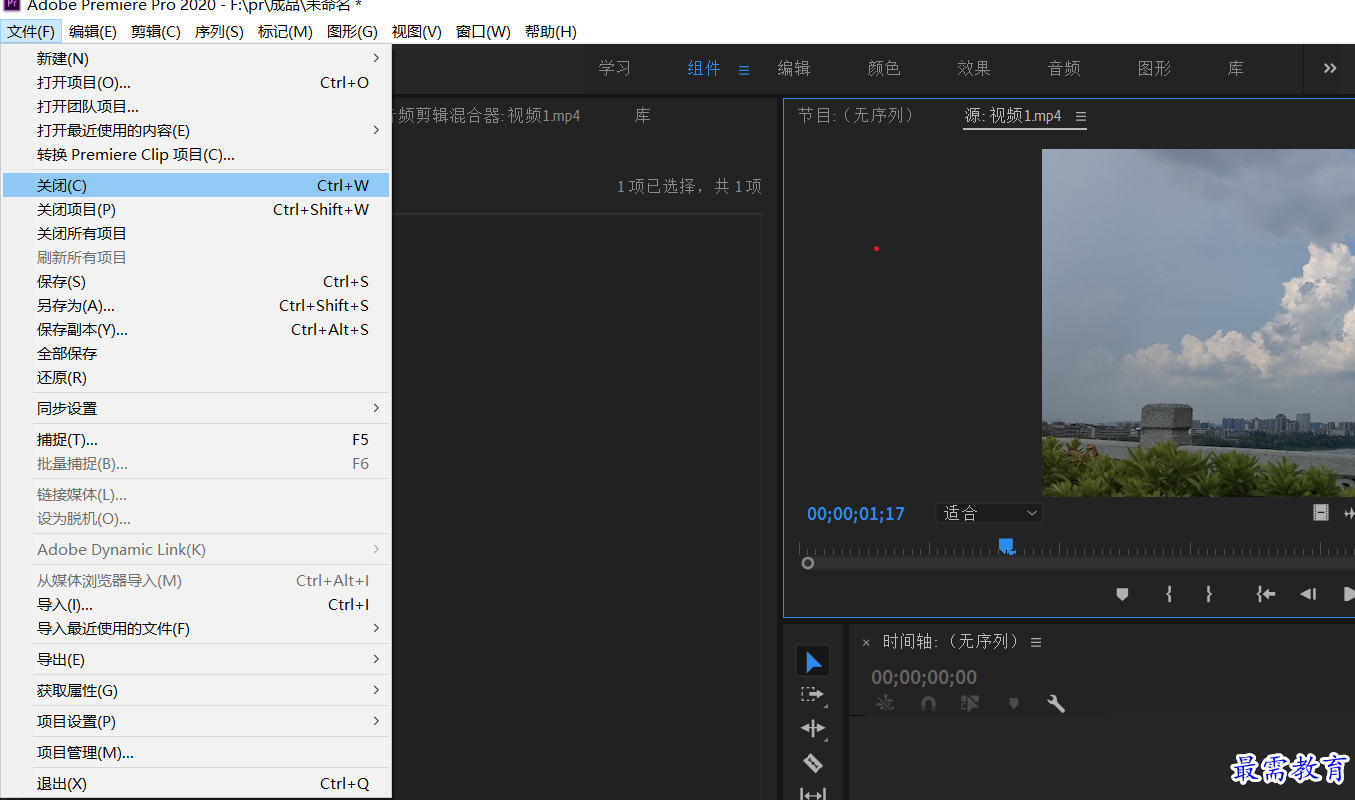This screenshot has width=1355, height=800.
Task: Open timeline panel menu icon
Action: pos(1036,642)
